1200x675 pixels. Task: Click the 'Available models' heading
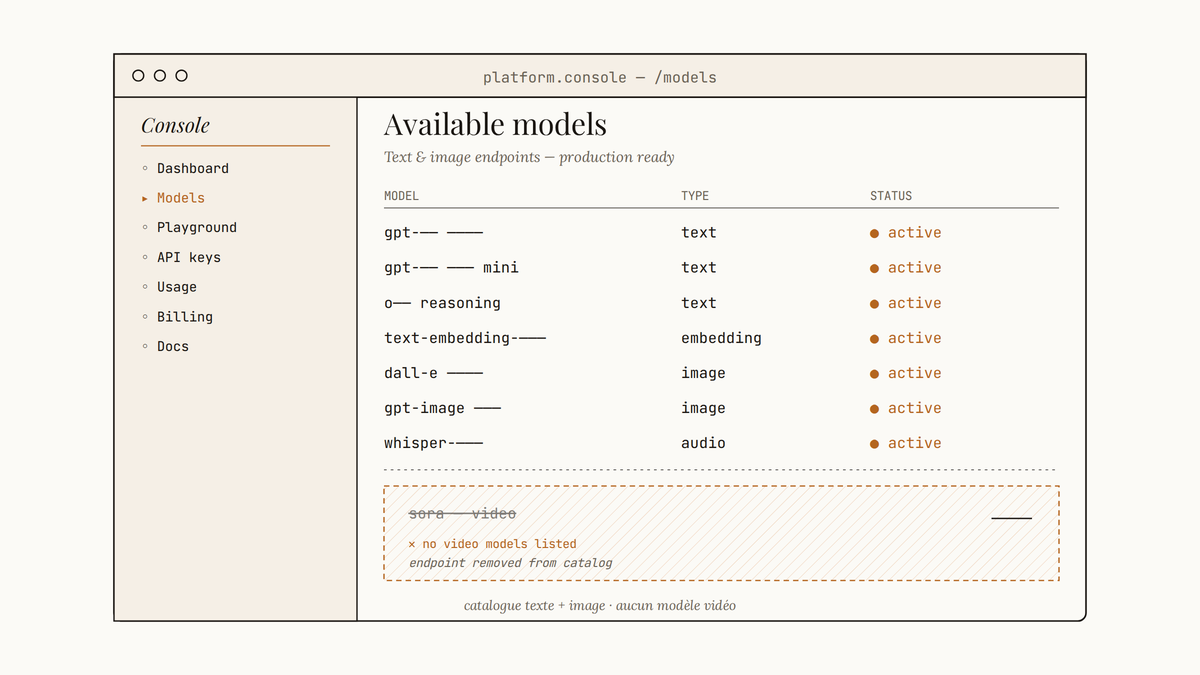[x=495, y=124]
